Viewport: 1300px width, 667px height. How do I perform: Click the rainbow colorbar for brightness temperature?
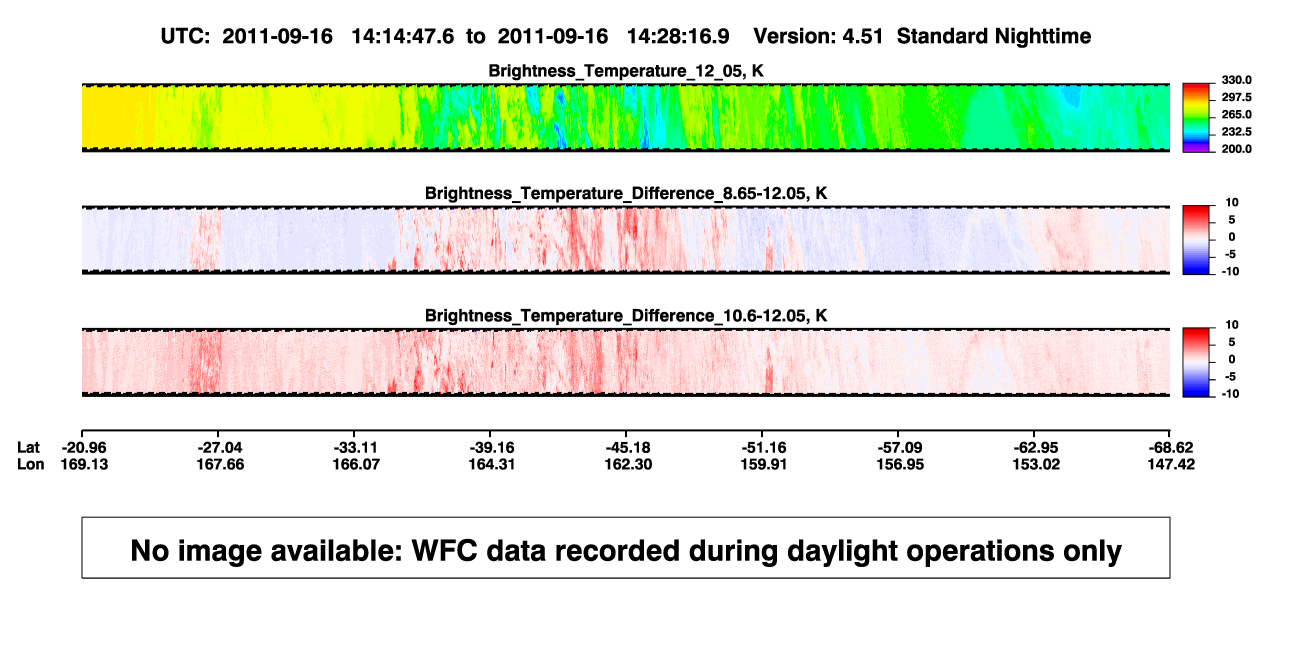click(1198, 118)
